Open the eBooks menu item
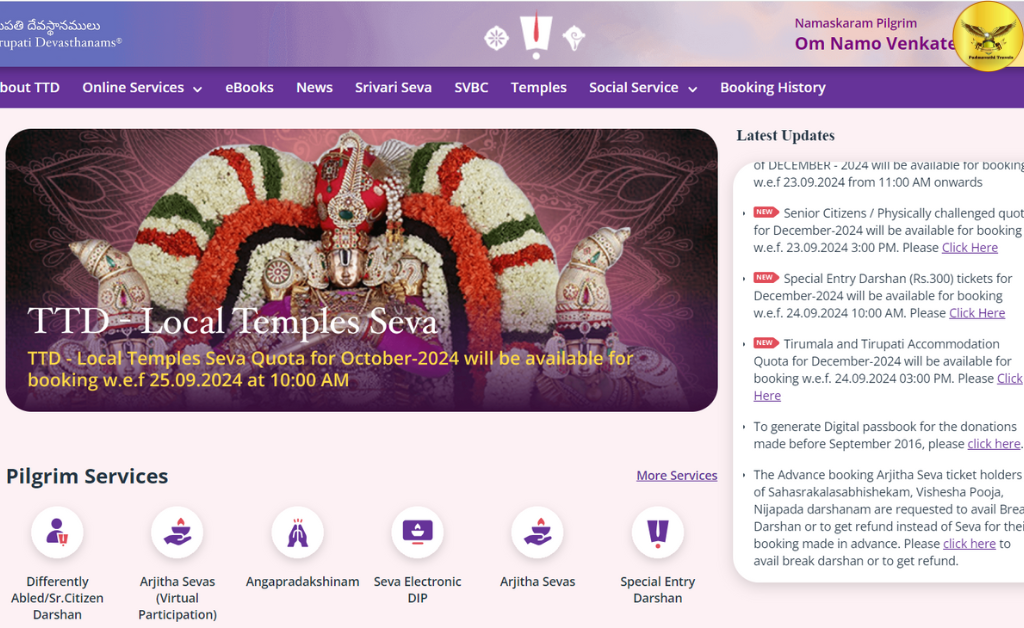The height and width of the screenshot is (628, 1024). coord(249,87)
